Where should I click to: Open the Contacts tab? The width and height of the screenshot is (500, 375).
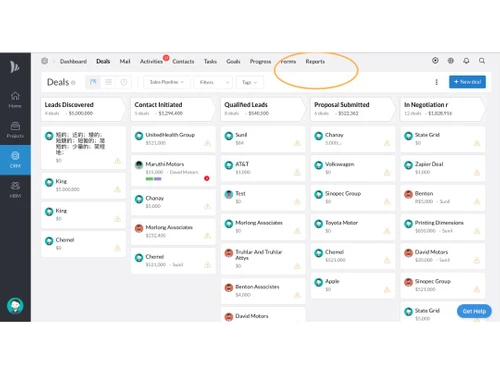183,61
